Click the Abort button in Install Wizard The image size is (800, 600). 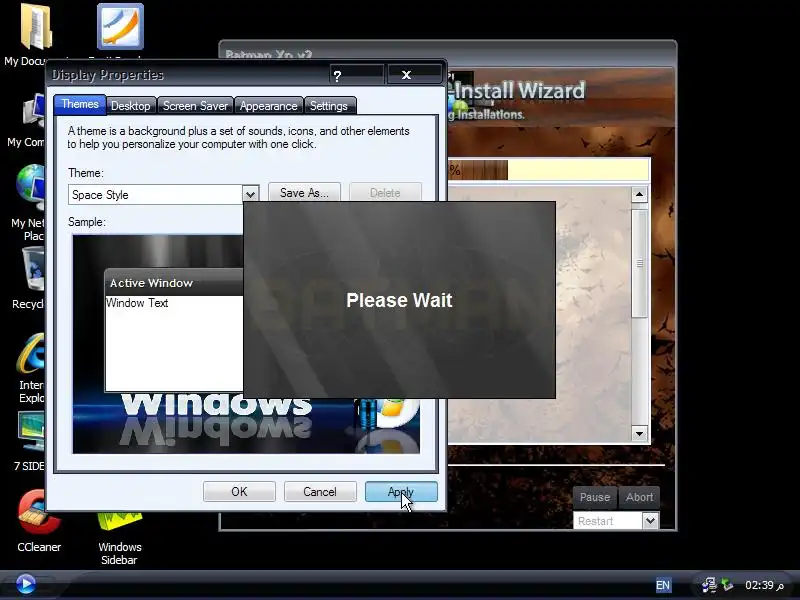tap(639, 497)
